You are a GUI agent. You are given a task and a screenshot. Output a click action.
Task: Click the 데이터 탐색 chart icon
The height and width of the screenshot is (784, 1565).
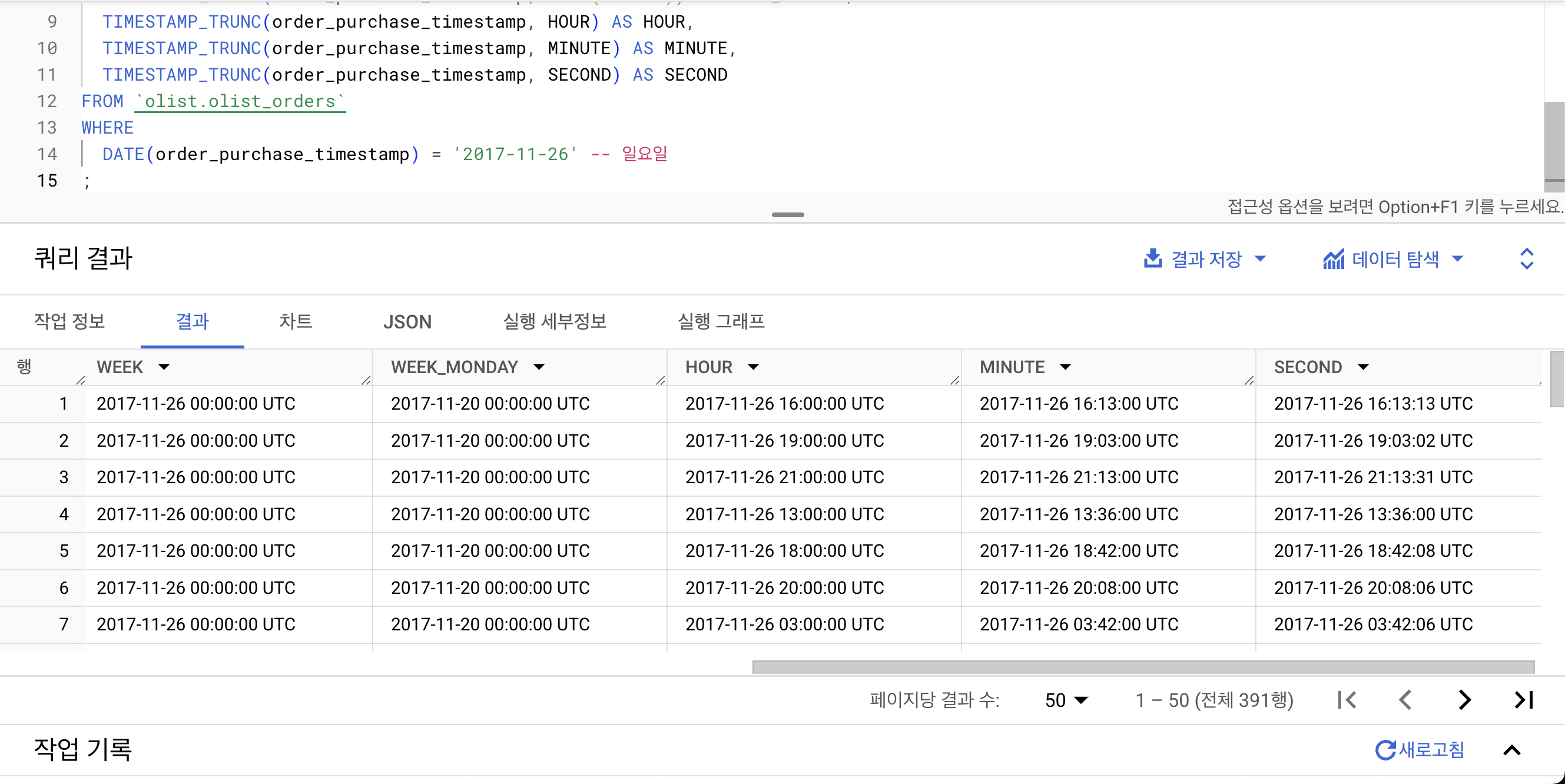(1334, 260)
